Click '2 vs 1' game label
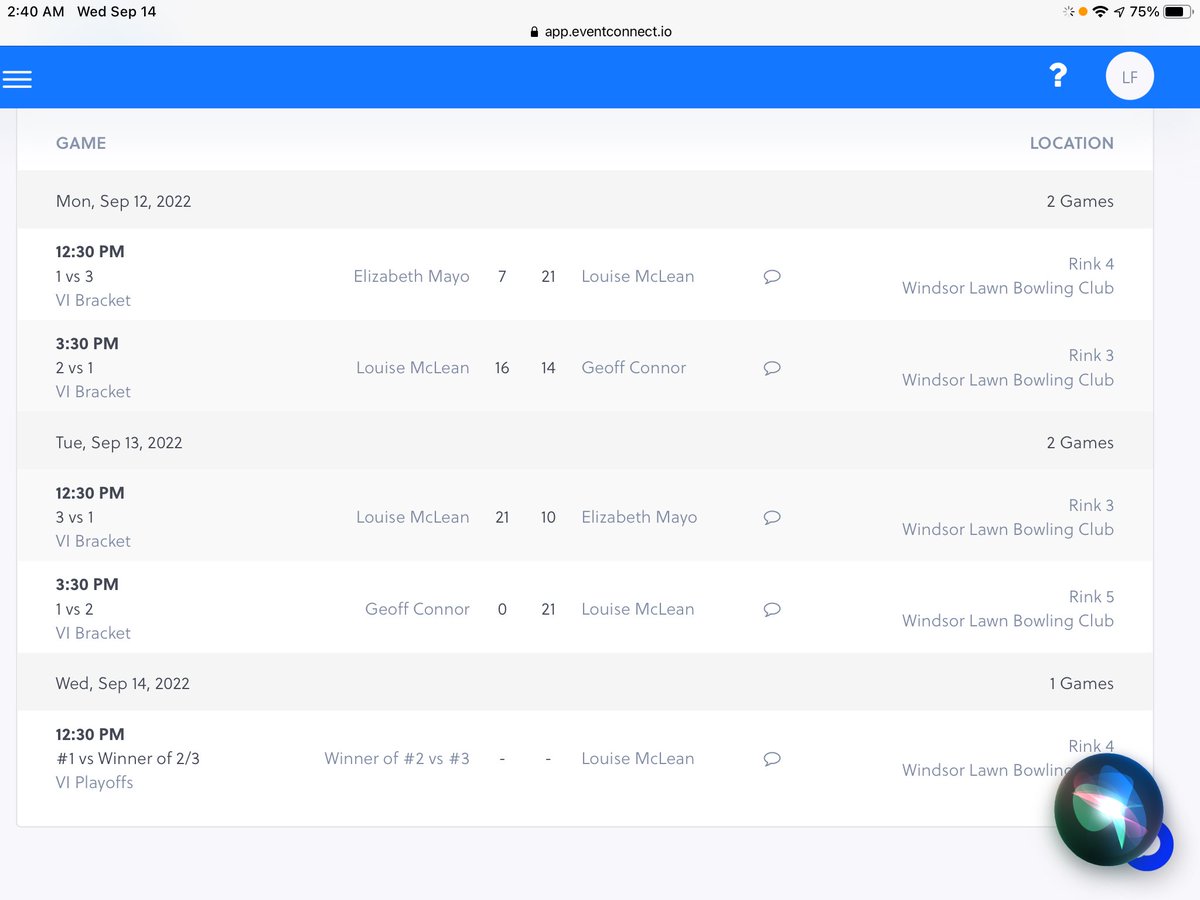Viewport: 1200px width, 900px height. click(74, 368)
